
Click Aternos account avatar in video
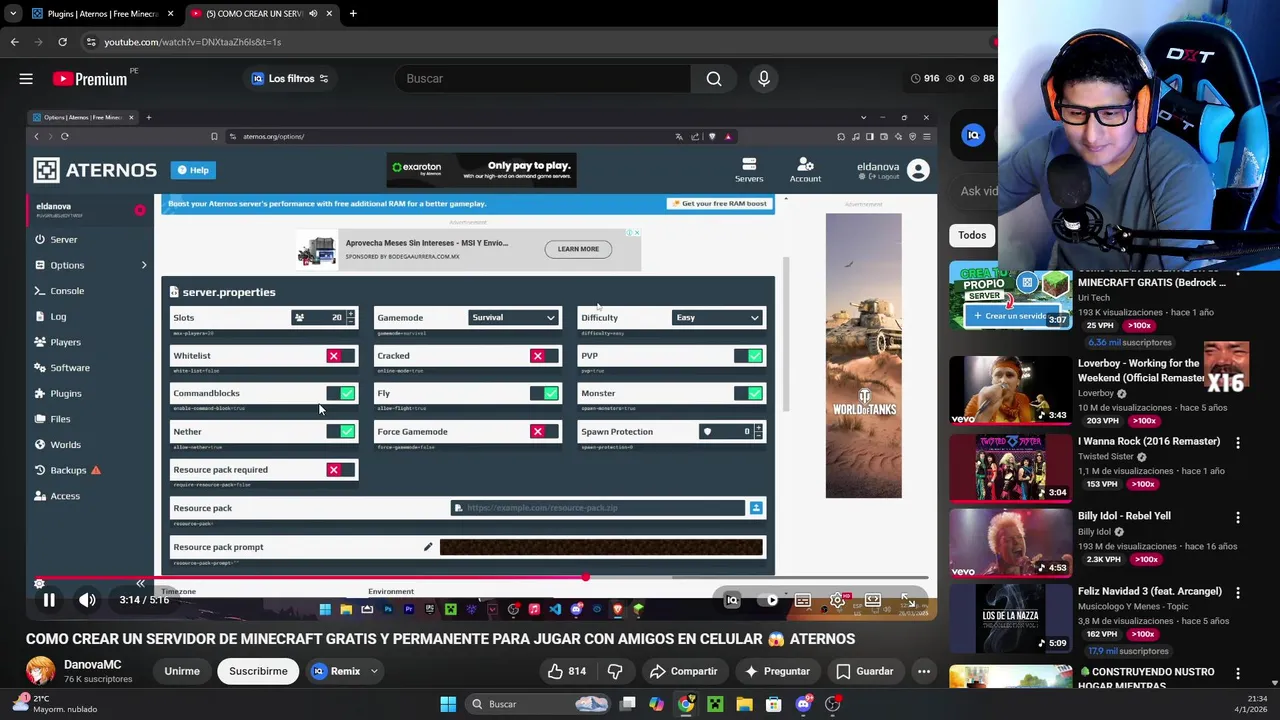click(x=919, y=170)
